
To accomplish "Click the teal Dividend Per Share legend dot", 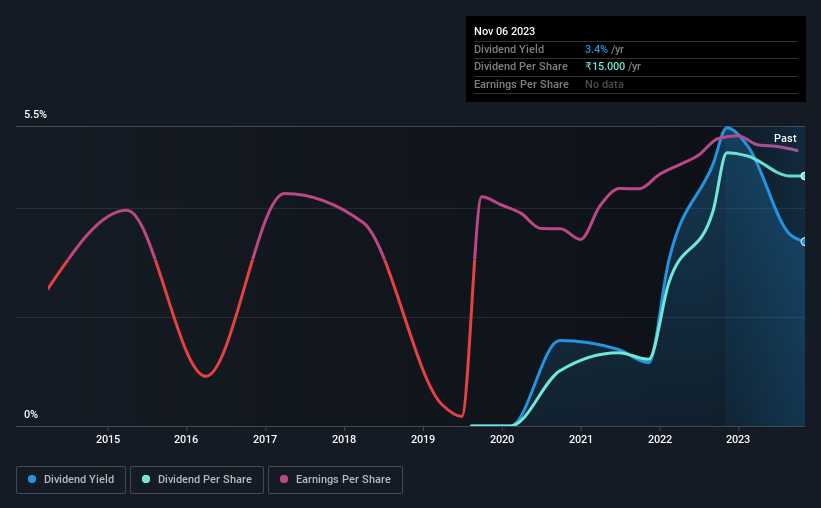I will 146,479.
